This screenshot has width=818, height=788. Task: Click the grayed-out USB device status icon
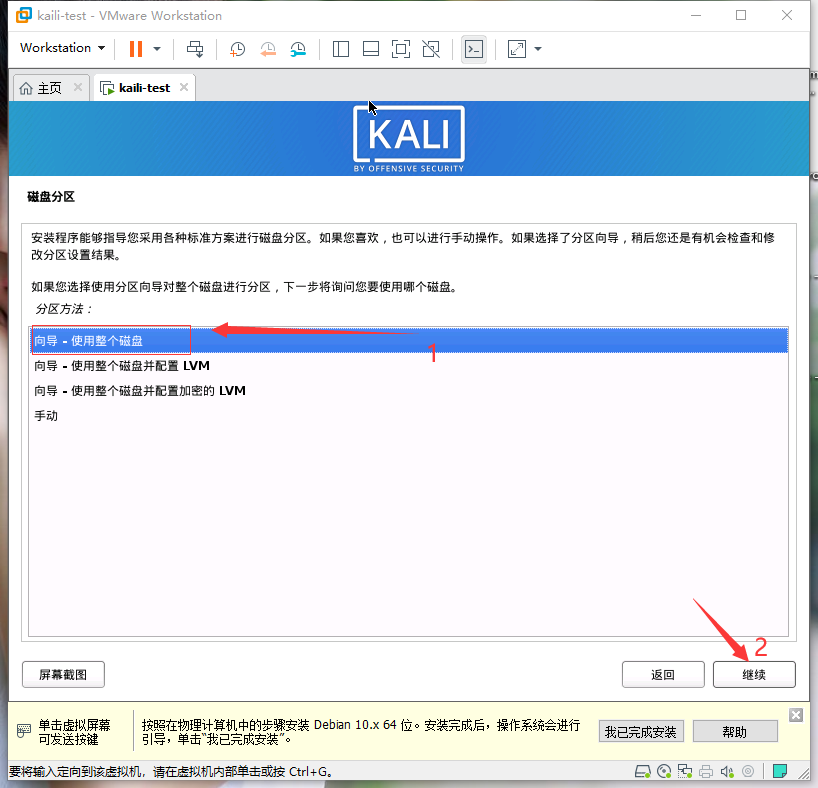click(748, 771)
